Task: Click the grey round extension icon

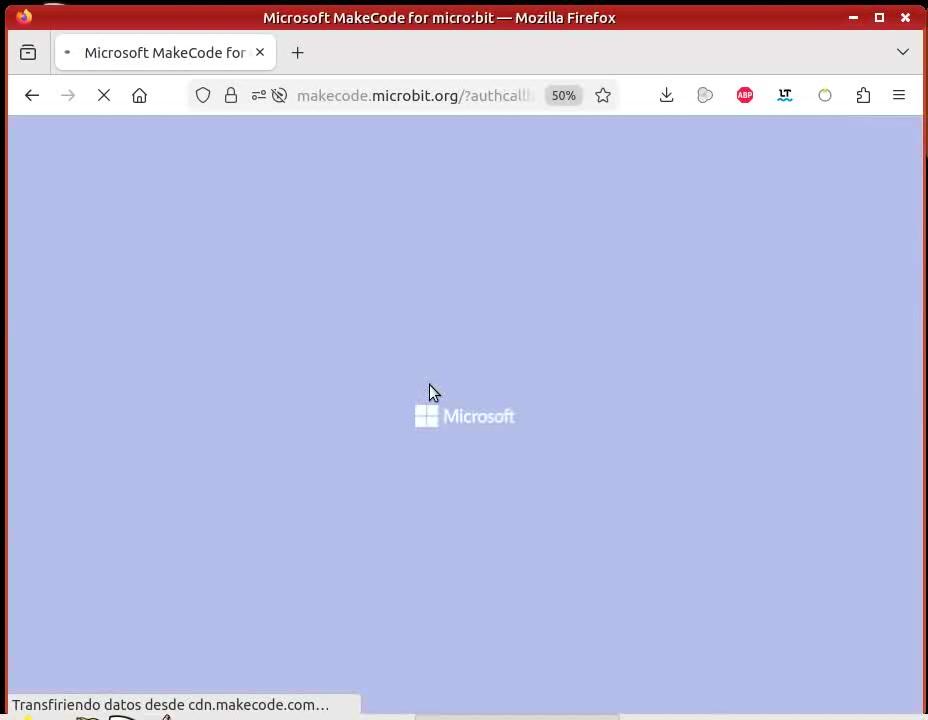Action: point(705,95)
